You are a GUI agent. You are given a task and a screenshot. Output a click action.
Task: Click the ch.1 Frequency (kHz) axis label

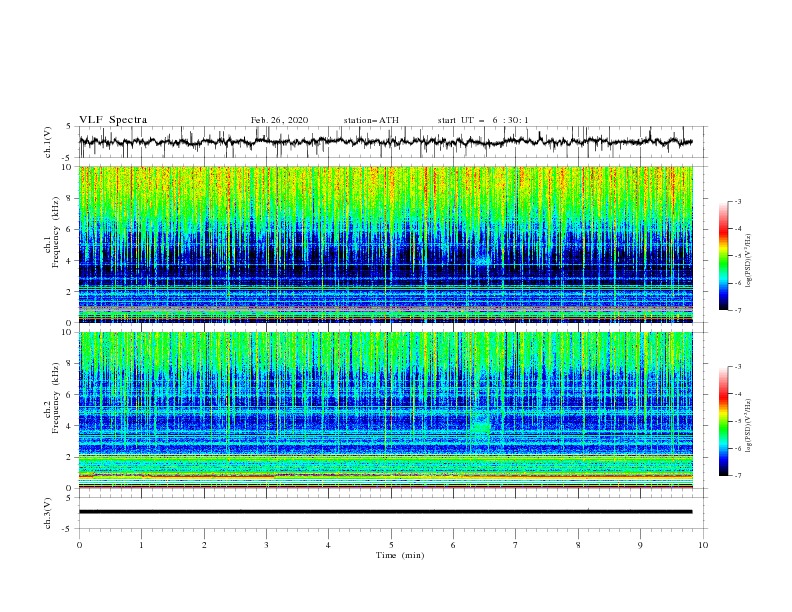click(52, 232)
